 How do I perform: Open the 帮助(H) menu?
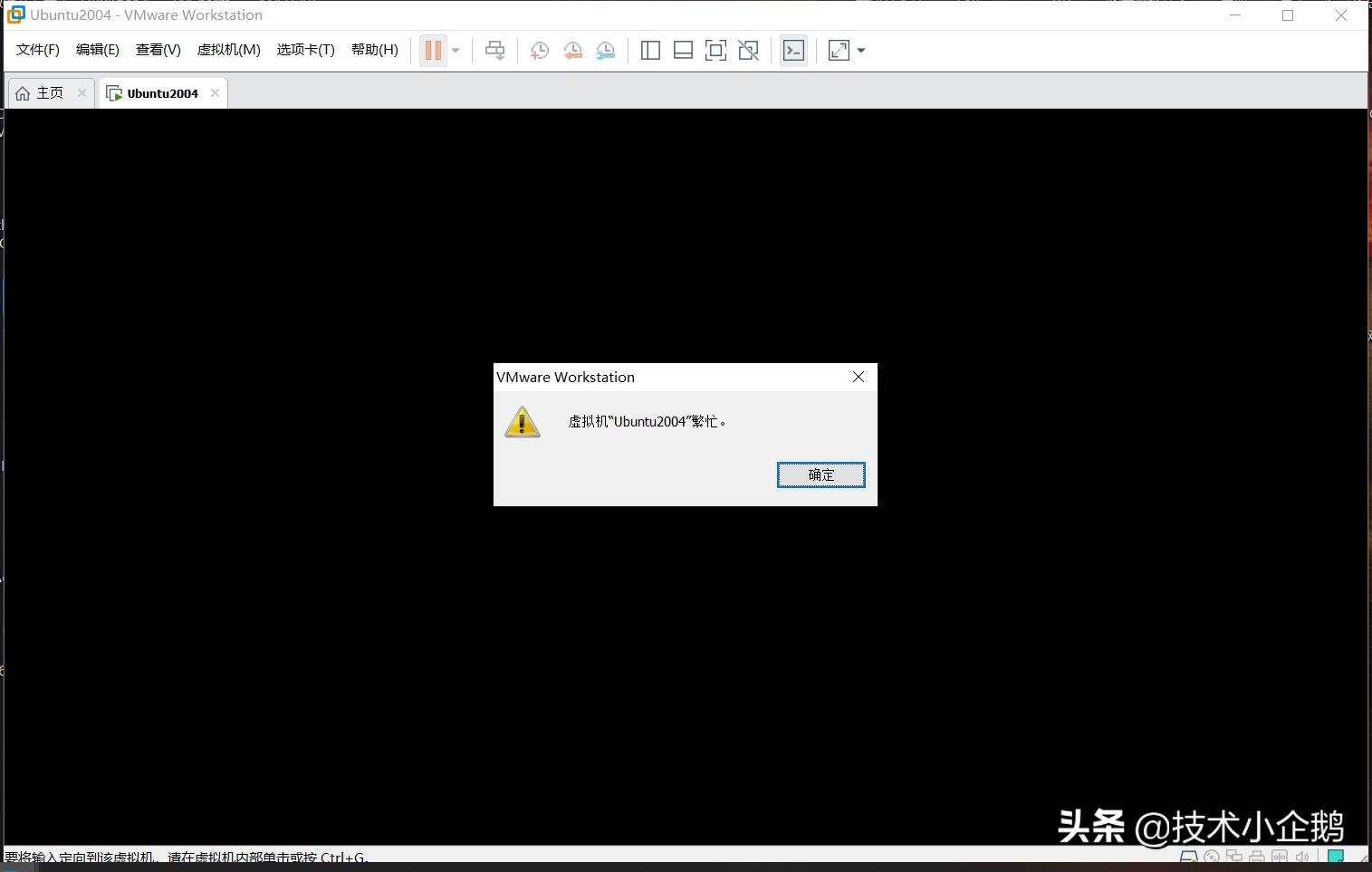pos(375,50)
